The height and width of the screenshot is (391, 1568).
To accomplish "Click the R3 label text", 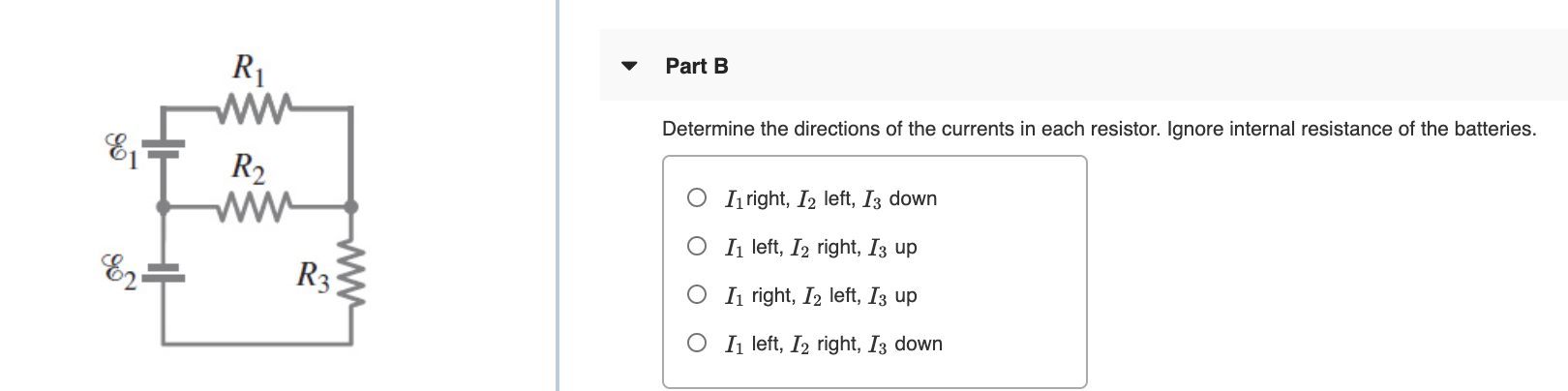I will coord(315,278).
